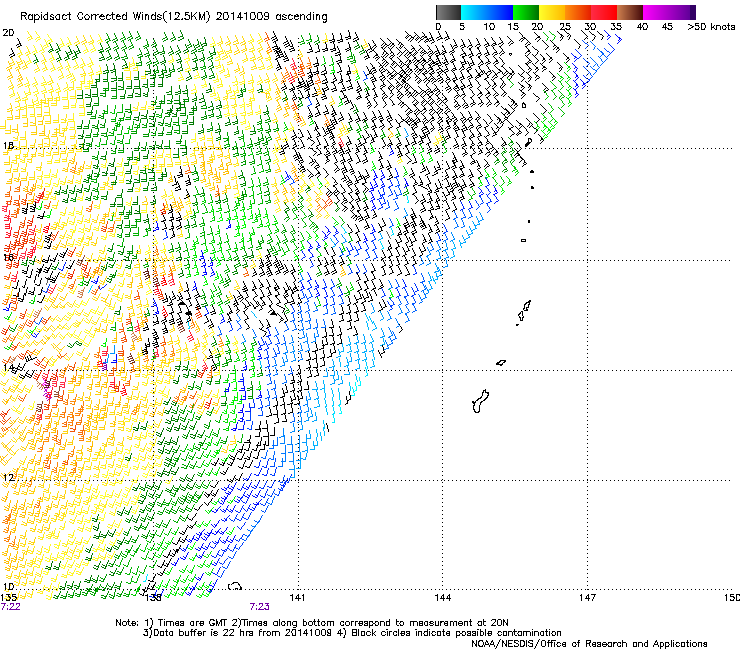This screenshot has width=740, height=650.
Task: Click the 'Rapidscat Corrected Winds(12.5KM)' title text
Action: pyautogui.click(x=115, y=17)
